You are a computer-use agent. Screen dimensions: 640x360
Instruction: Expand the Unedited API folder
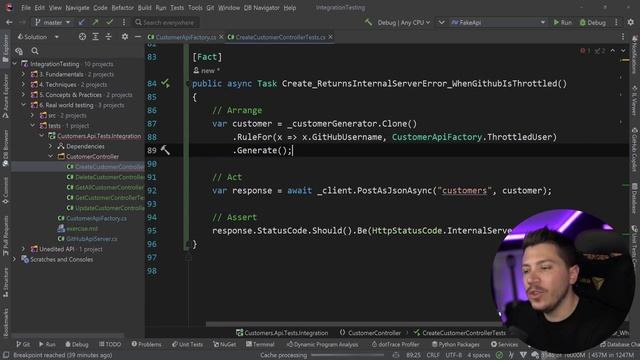pos(23,249)
